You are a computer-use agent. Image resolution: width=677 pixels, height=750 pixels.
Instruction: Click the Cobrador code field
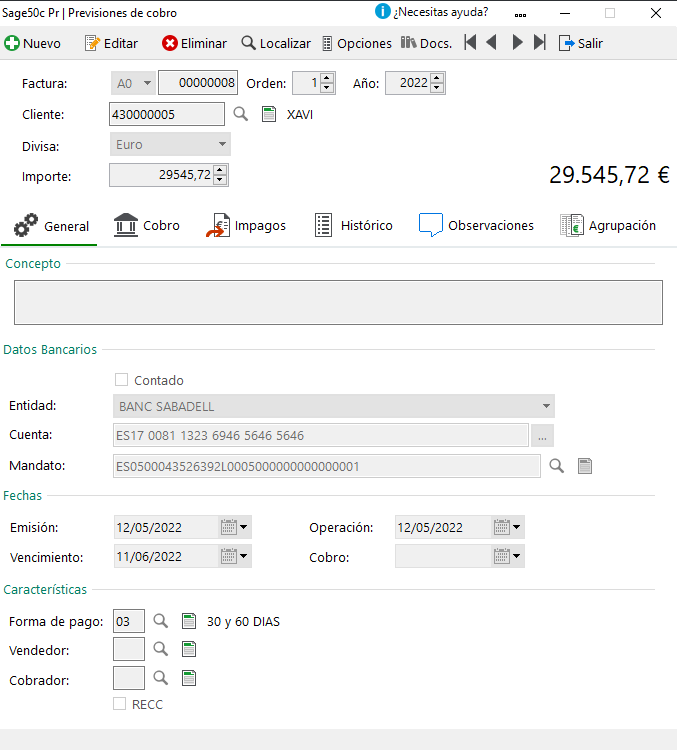129,678
